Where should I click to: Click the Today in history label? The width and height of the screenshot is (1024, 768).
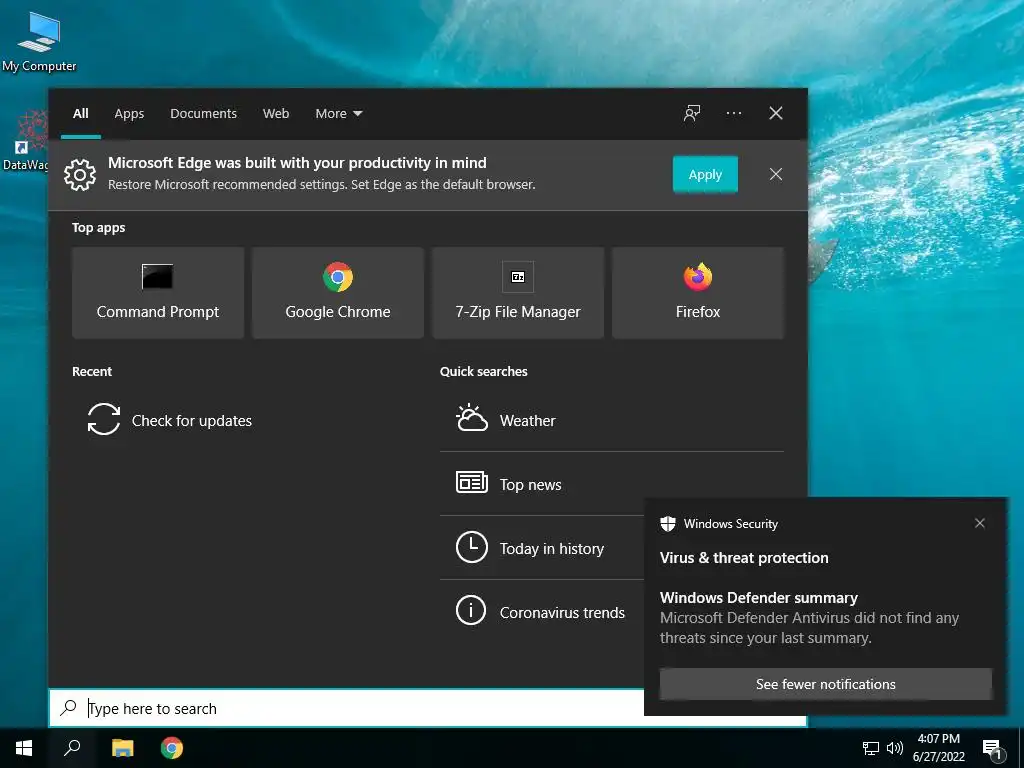tap(551, 549)
